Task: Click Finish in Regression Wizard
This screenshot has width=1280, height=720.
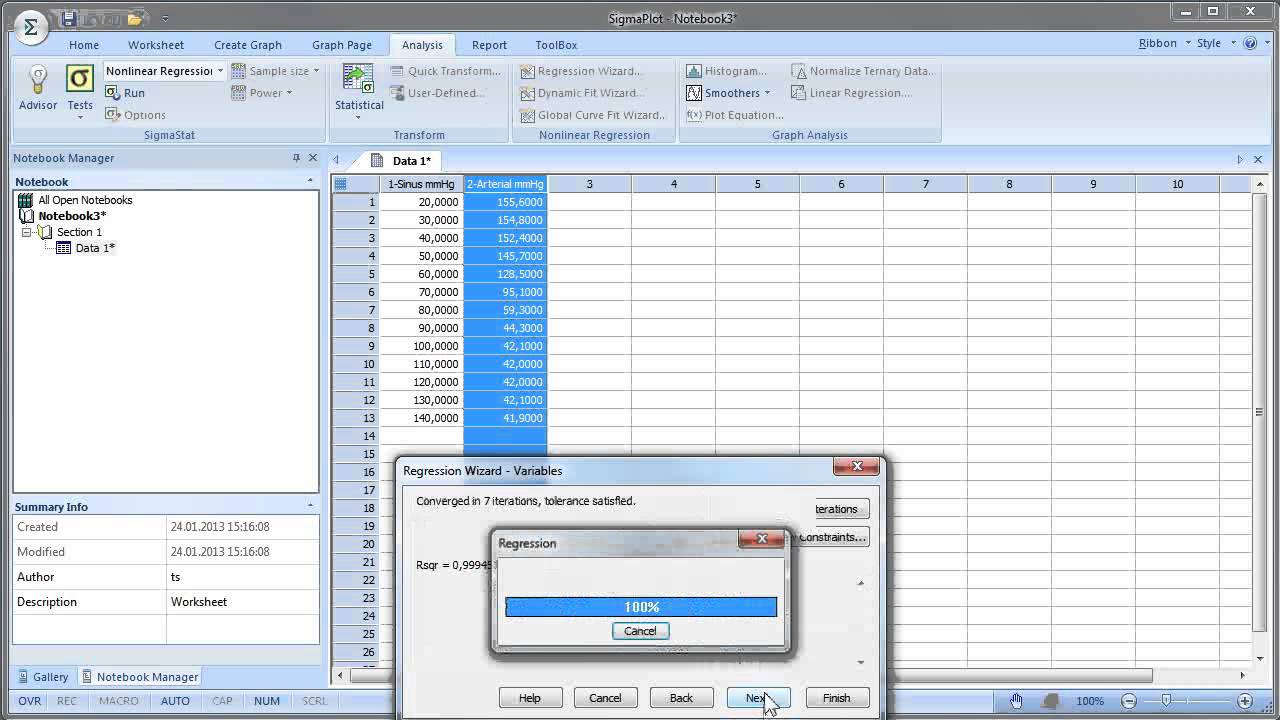Action: 836,698
